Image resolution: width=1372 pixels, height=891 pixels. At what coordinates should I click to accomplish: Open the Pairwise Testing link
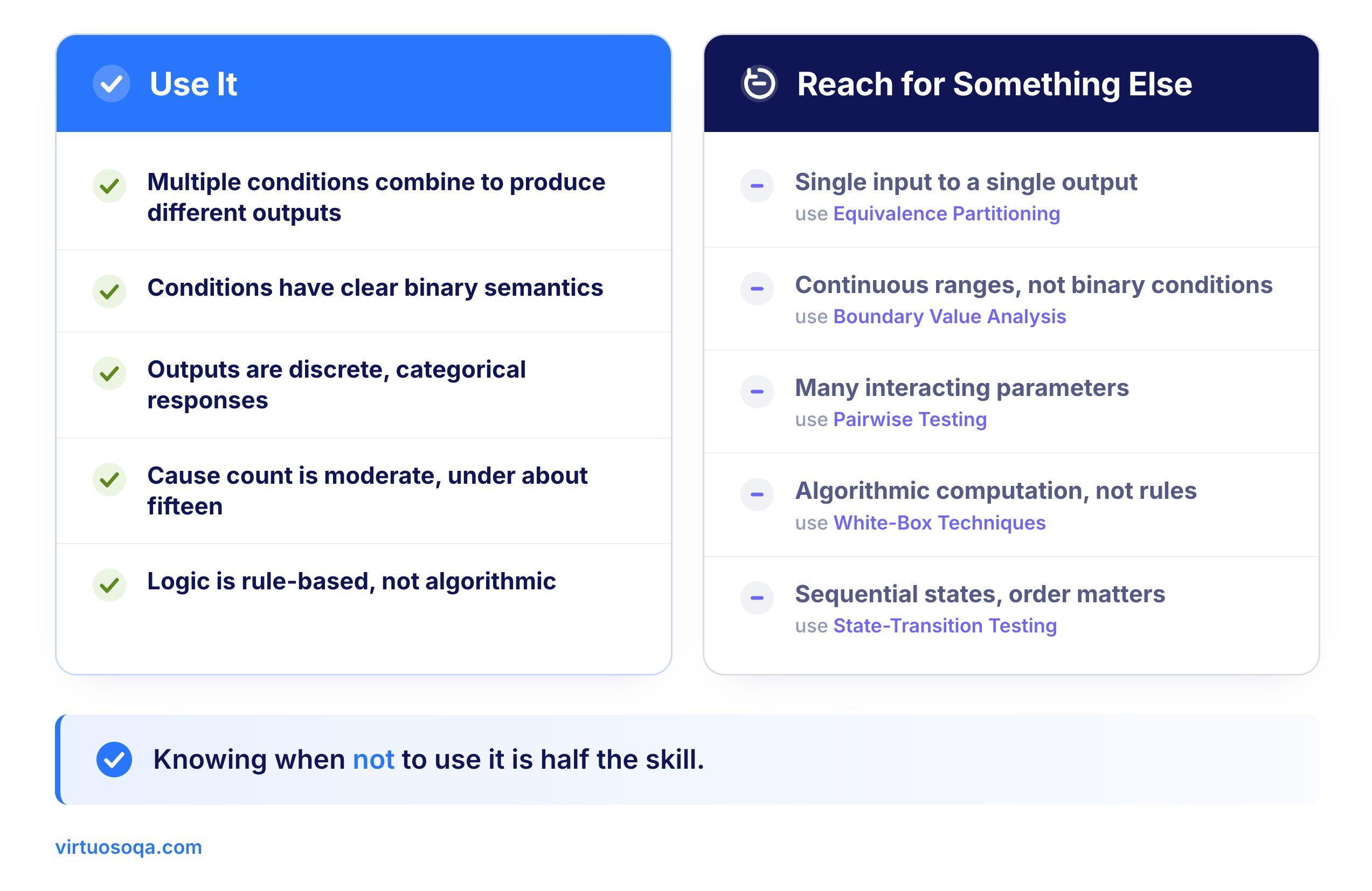tap(910, 420)
